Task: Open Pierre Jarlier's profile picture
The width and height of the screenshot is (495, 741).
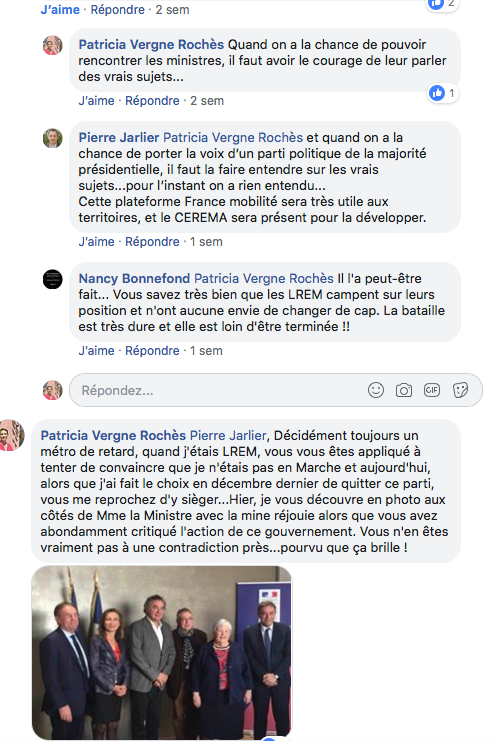Action: 52,138
